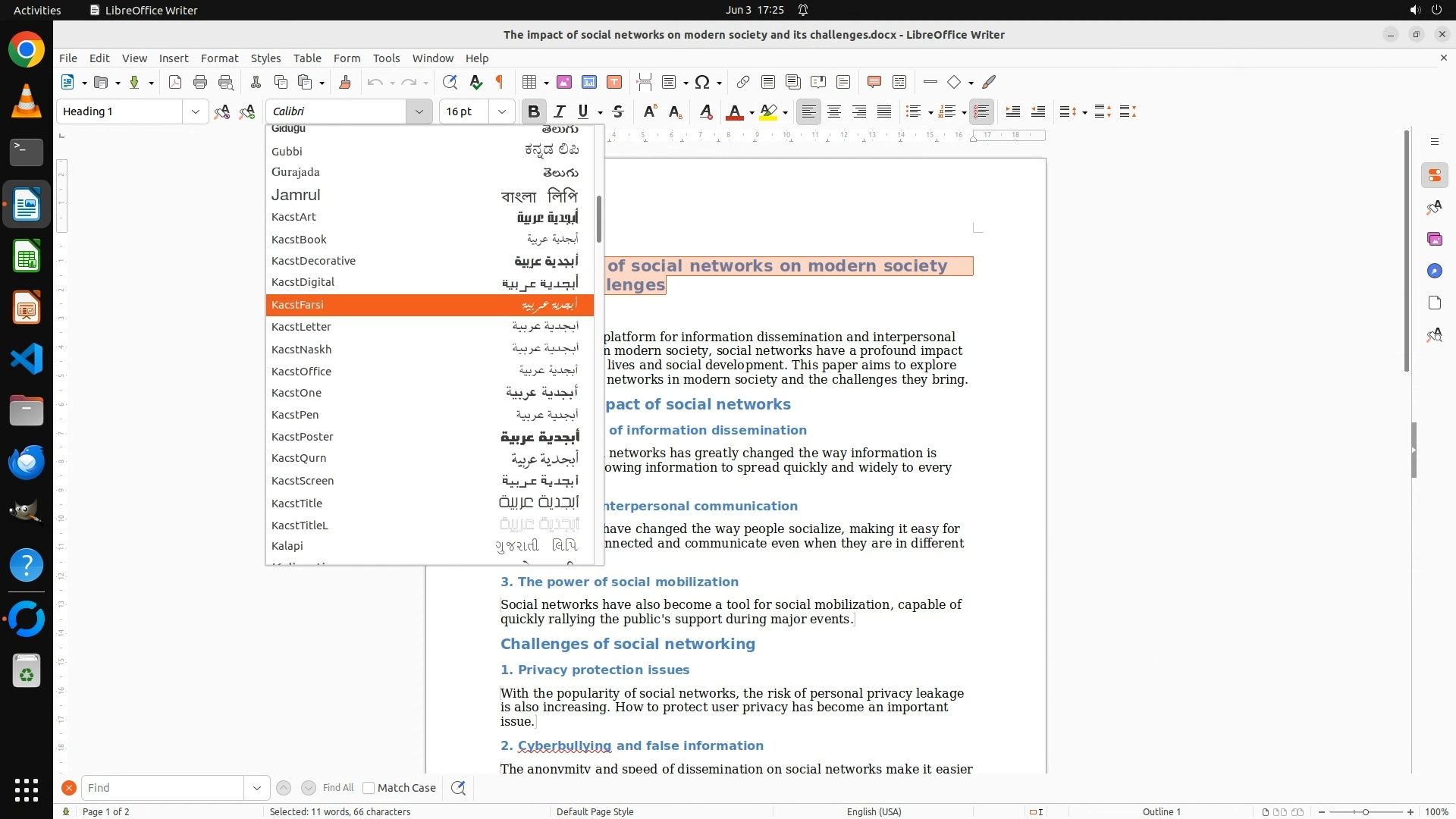Screen dimensions: 1456x819
Task: Toggle Bold formatting button
Action: coord(533,112)
